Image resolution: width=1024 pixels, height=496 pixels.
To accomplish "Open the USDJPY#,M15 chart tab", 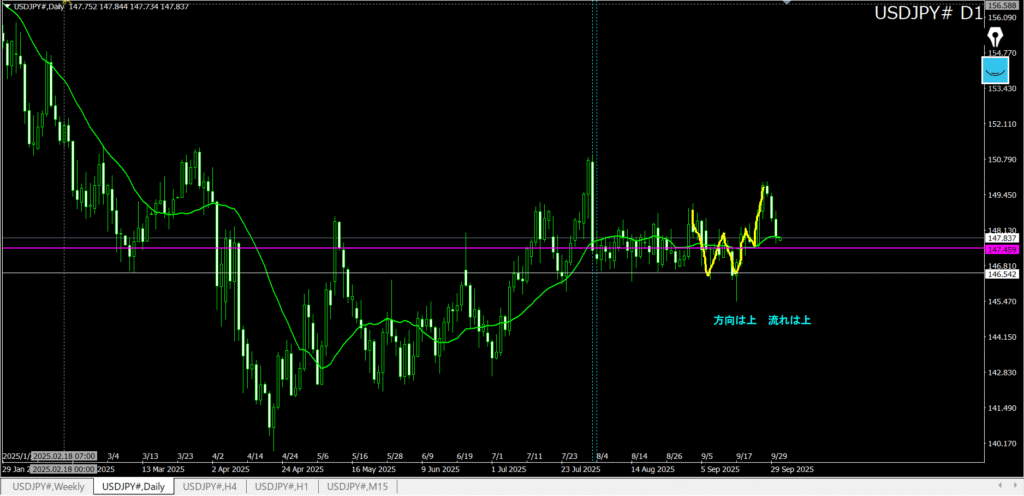I will (357, 486).
